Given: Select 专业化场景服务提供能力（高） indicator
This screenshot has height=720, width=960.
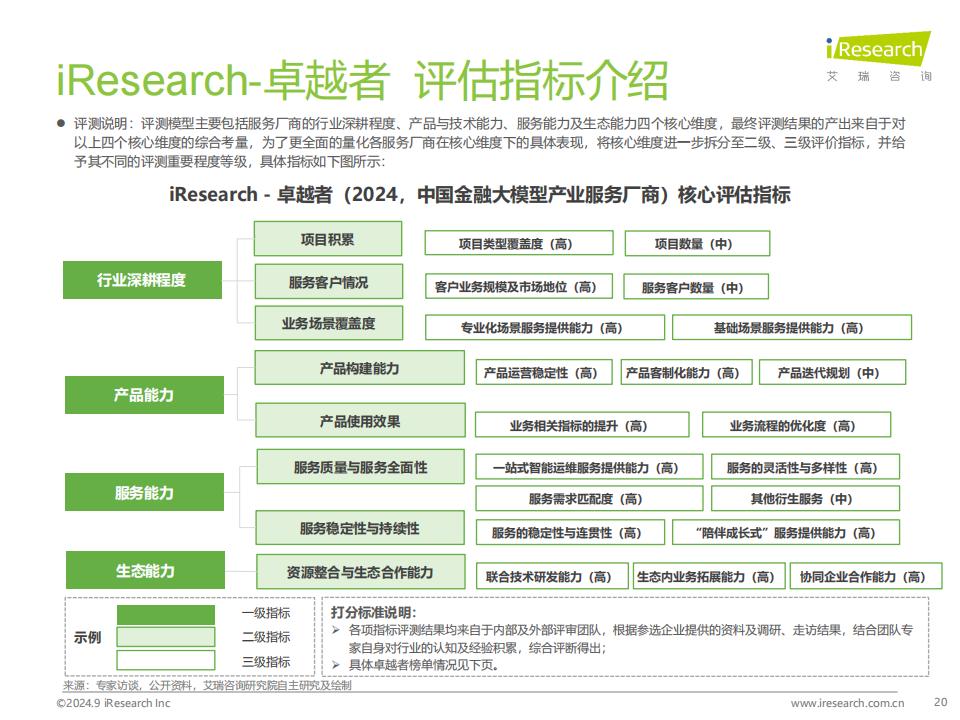Looking at the screenshot, I should pyautogui.click(x=545, y=328).
